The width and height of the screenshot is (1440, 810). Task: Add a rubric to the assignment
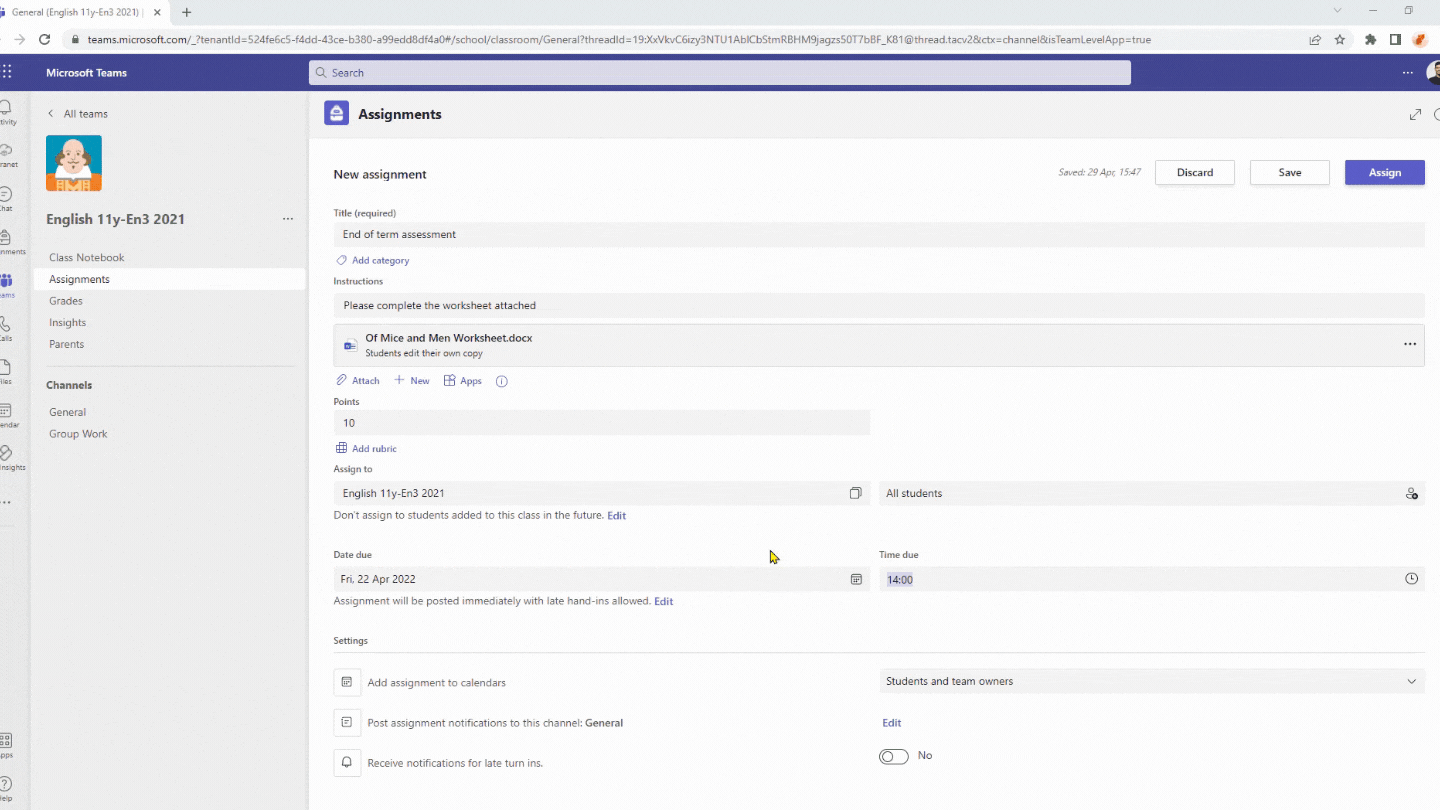[x=366, y=449]
